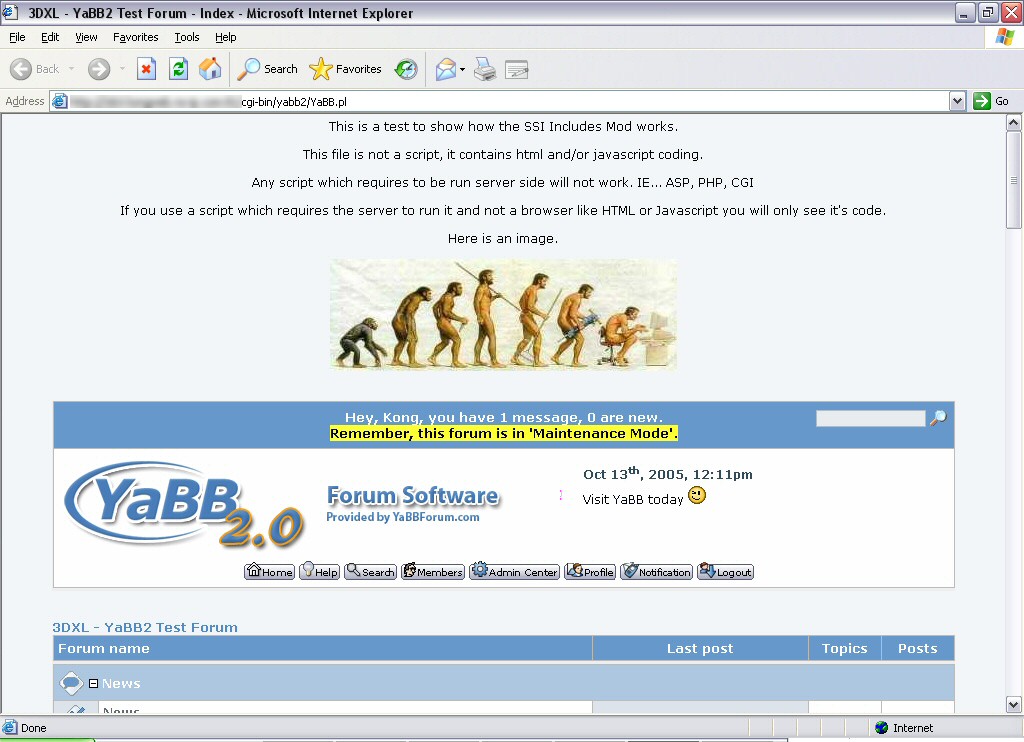Open the Admin Center button

(515, 572)
